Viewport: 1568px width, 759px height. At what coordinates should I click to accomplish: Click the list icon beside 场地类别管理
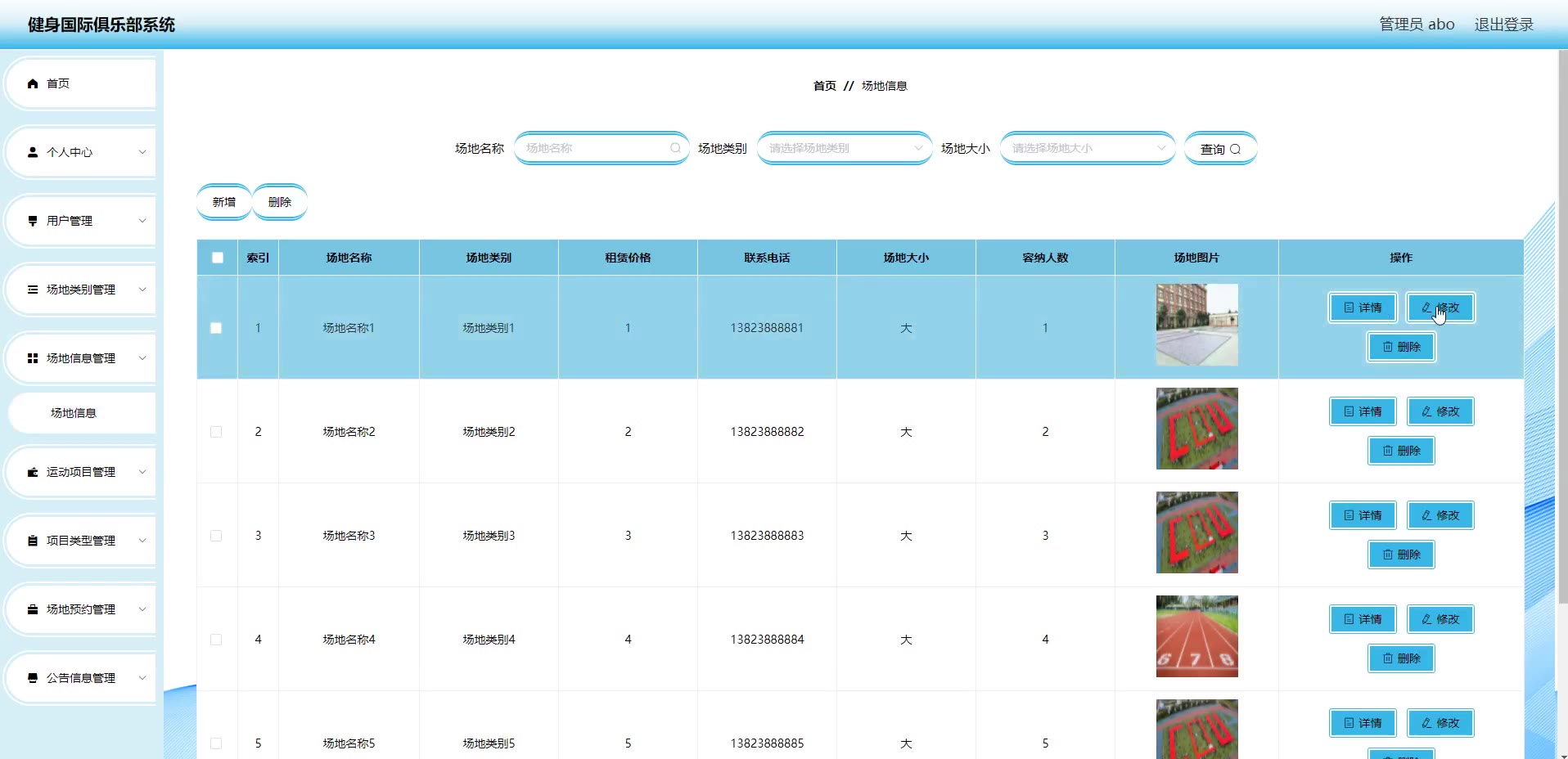pyautogui.click(x=33, y=290)
